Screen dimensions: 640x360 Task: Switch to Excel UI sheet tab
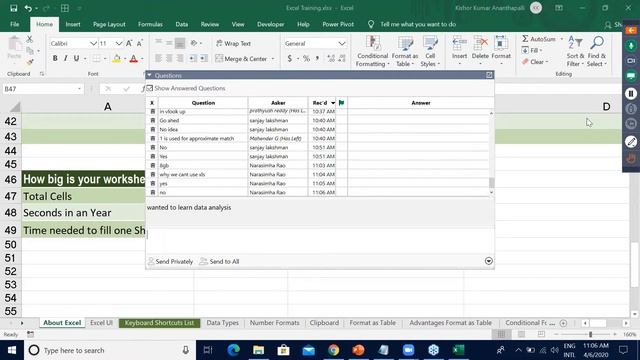point(101,323)
